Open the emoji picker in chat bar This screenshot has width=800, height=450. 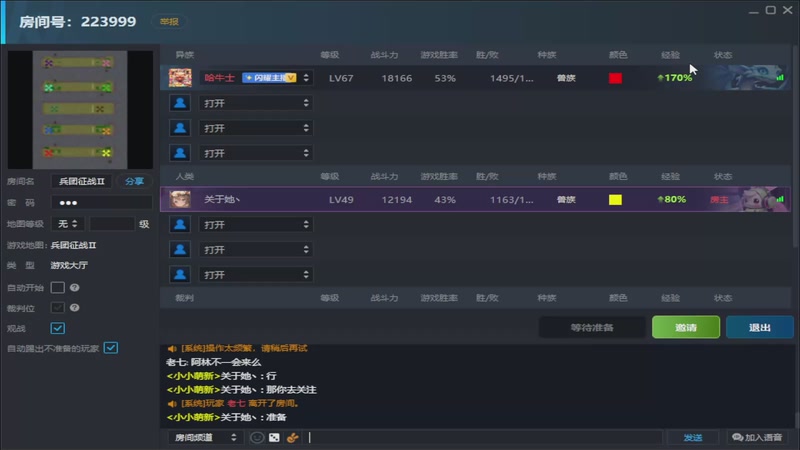[257, 437]
